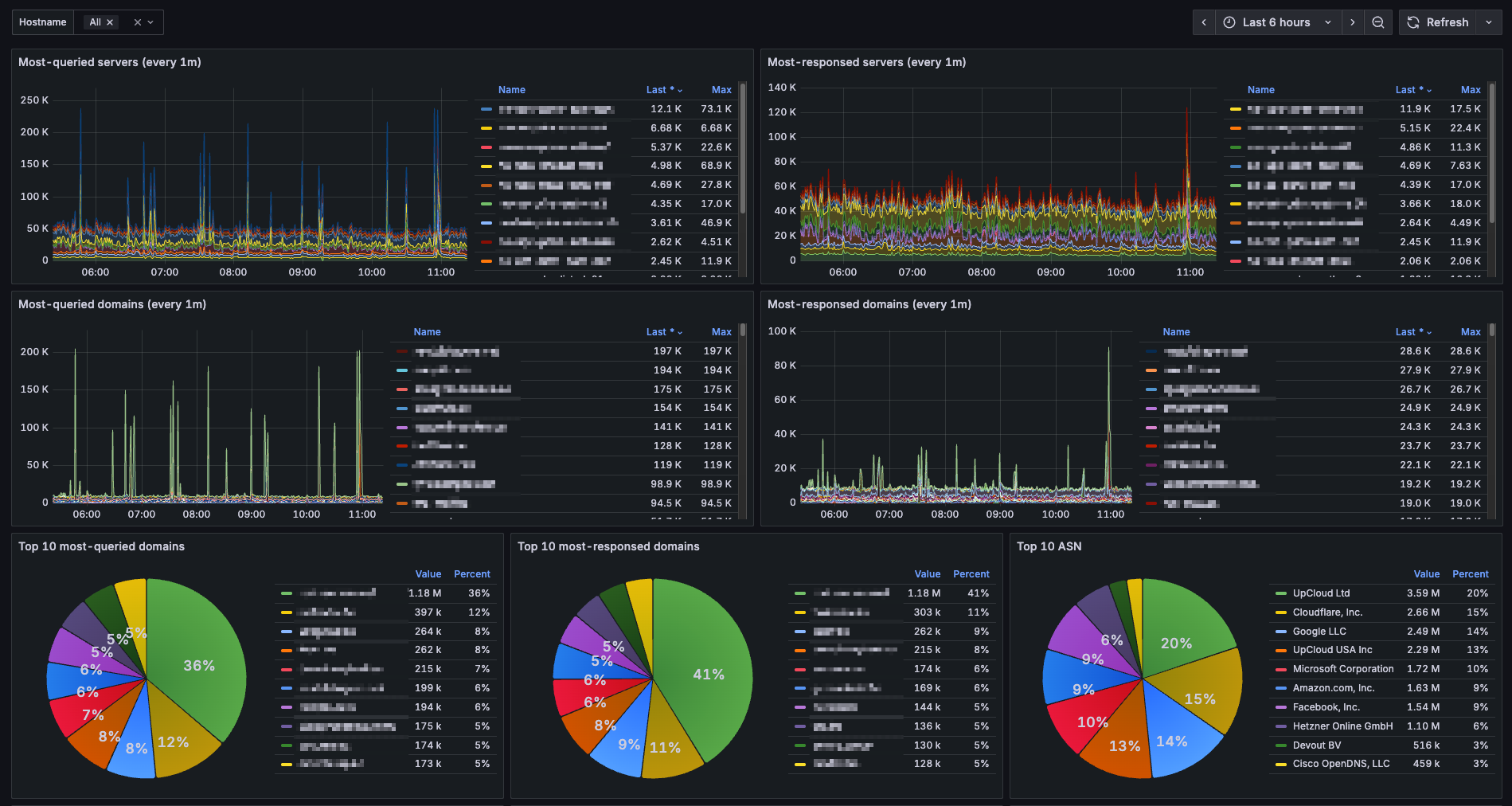Screen dimensions: 1512x806
Task: Sort Most-responsed domains legend by Name
Action: tap(1176, 332)
